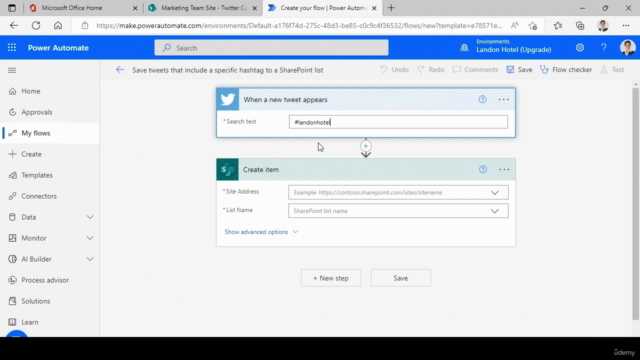Open Process advisor in the sidebar
The width and height of the screenshot is (640, 360).
(x=45, y=280)
